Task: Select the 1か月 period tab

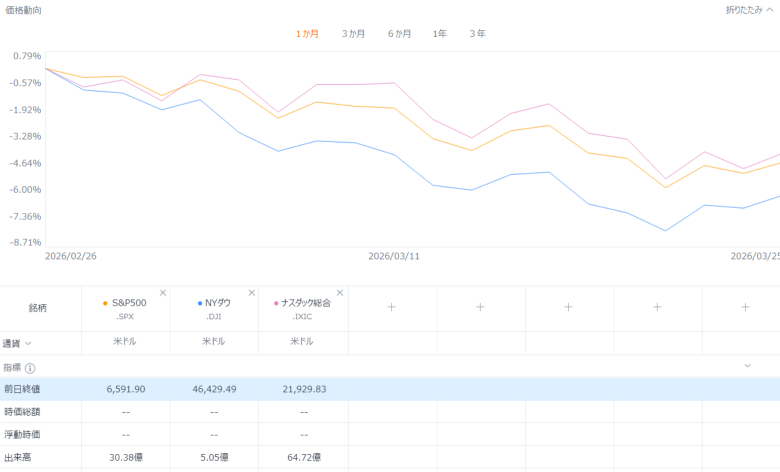Action: click(x=307, y=34)
